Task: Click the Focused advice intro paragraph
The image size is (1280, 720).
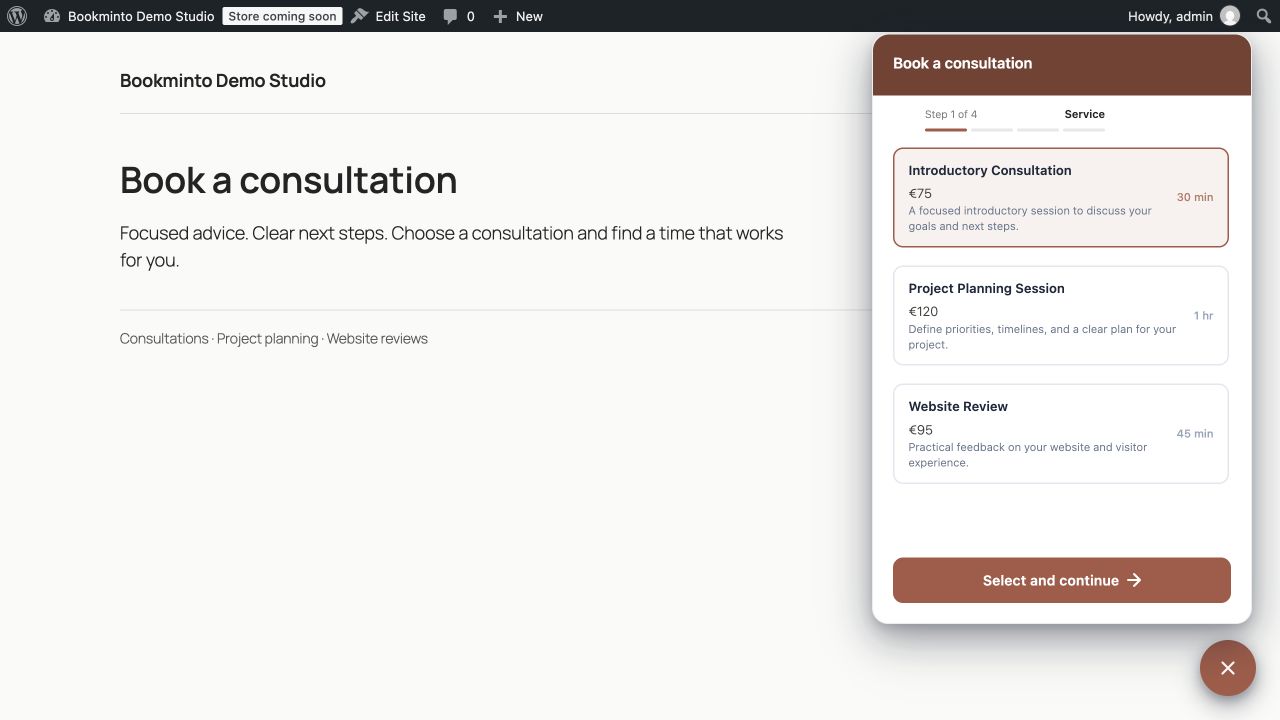Action: [451, 246]
